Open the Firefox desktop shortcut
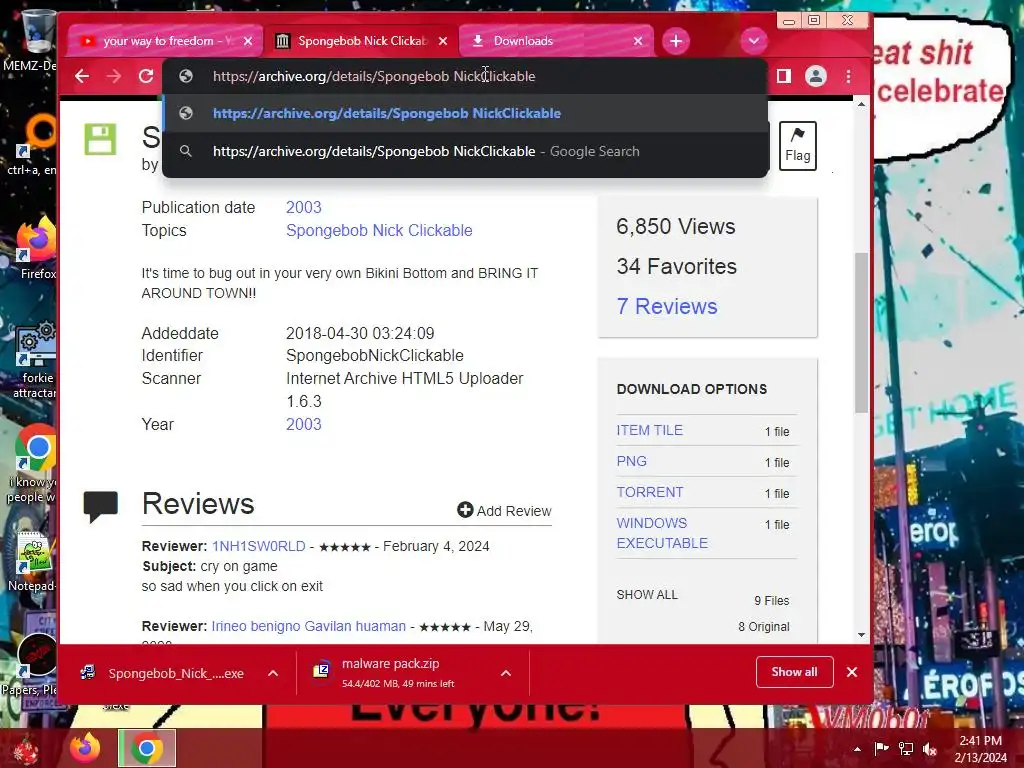This screenshot has height=768, width=1024. [36, 248]
